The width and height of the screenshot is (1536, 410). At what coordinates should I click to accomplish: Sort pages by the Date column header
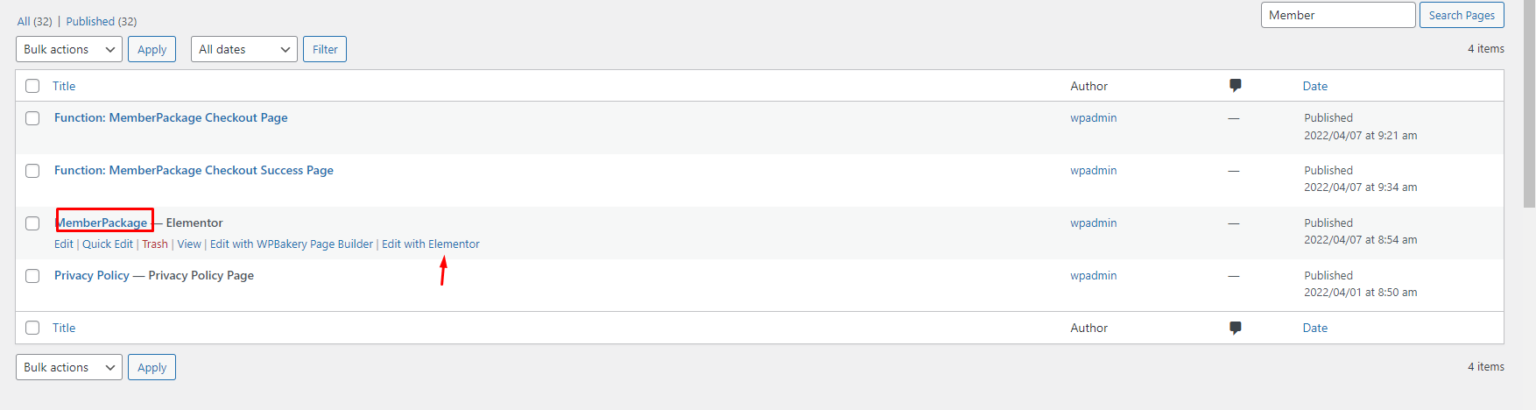(1315, 87)
